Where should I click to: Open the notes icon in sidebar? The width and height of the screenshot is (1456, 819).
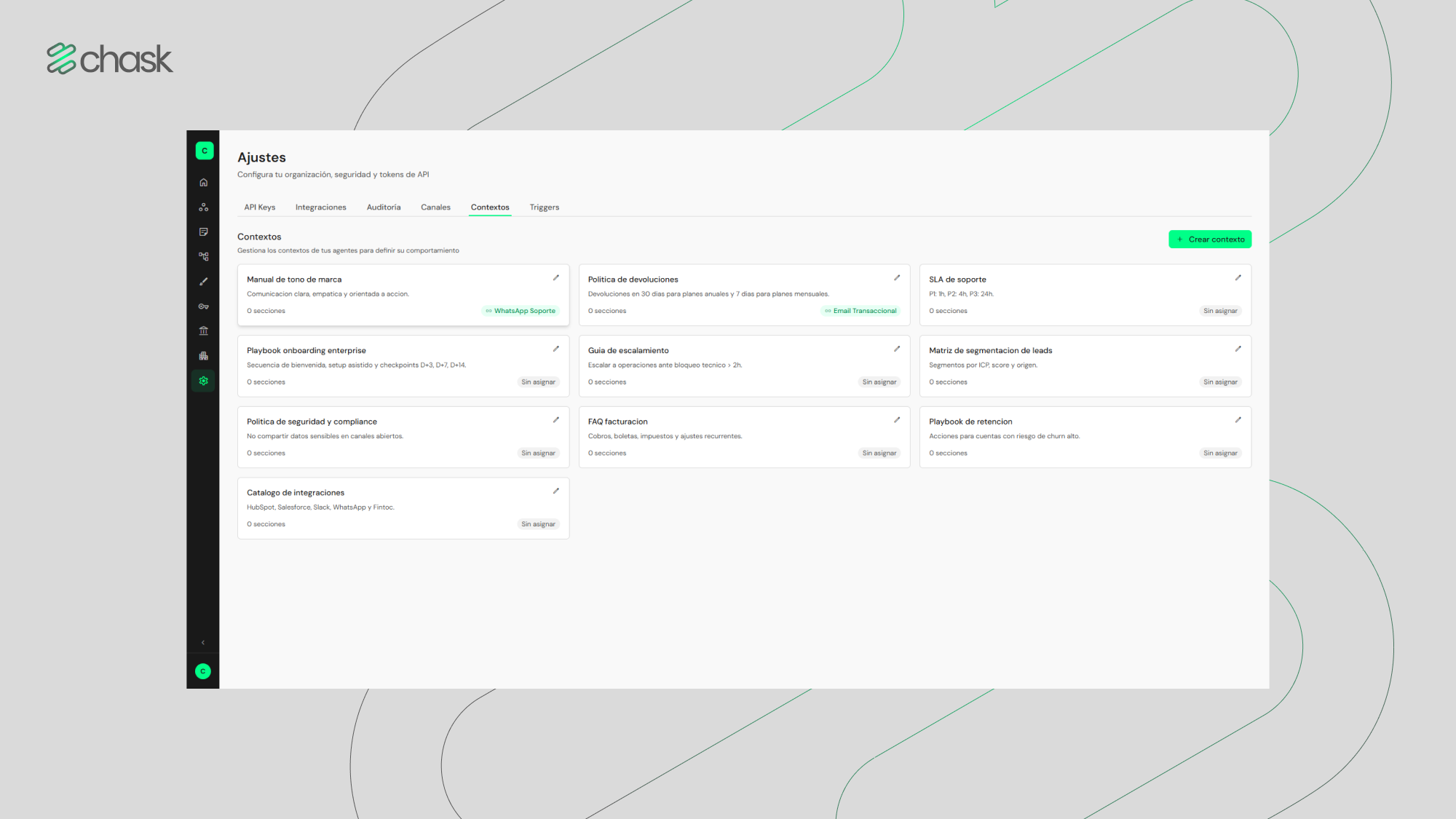click(203, 232)
